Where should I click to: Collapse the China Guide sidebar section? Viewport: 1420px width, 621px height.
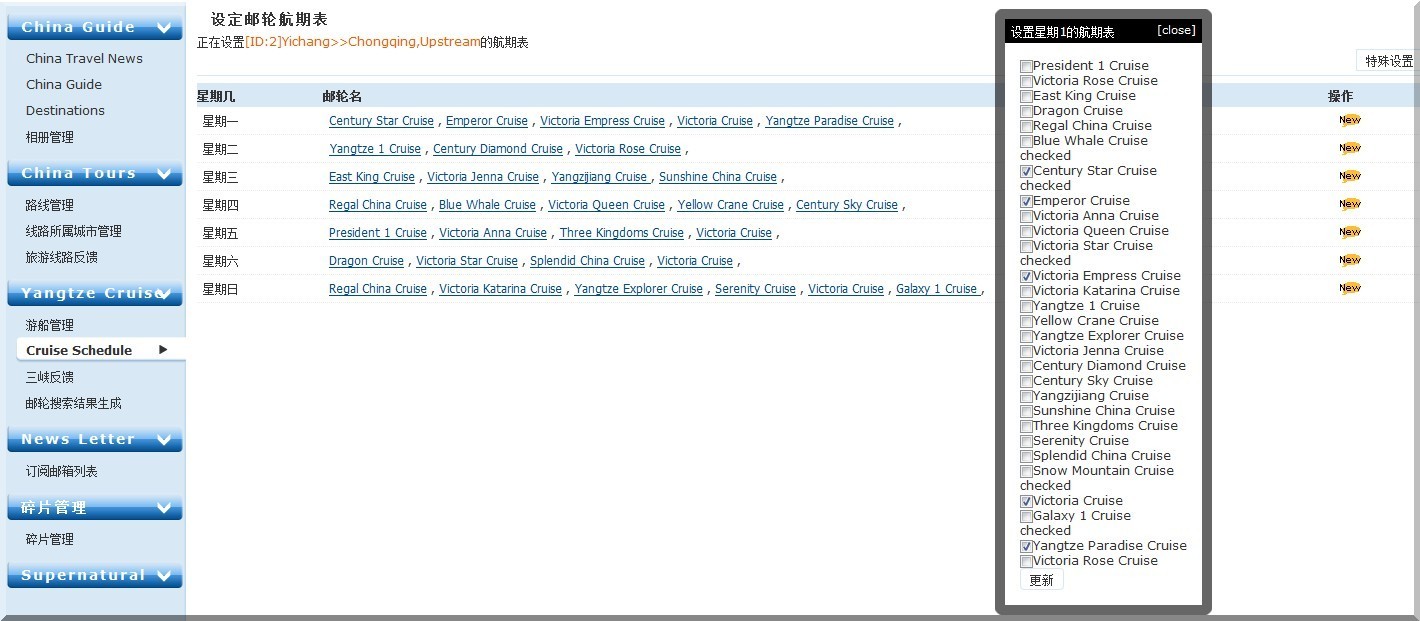[163, 28]
